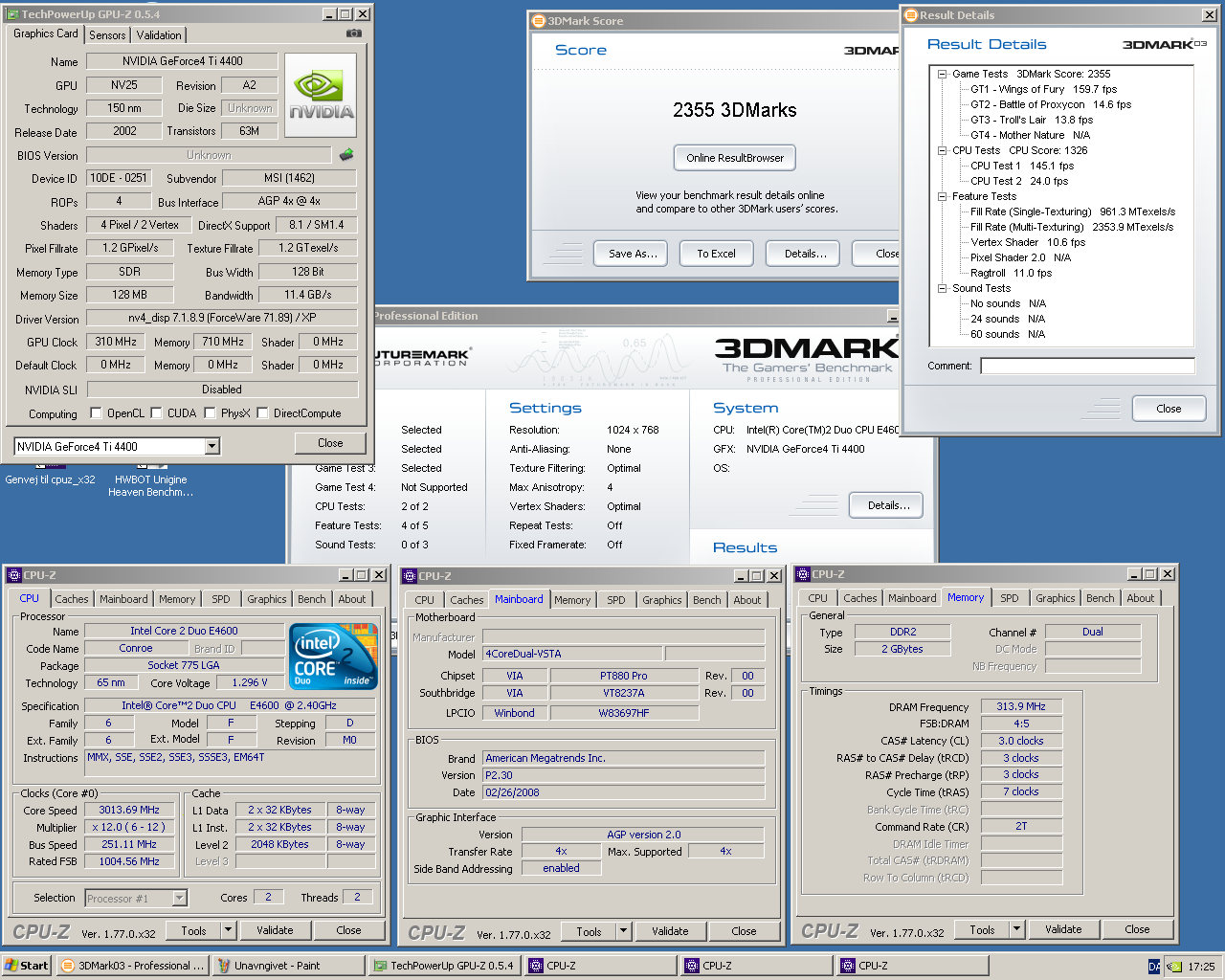Click Online ResultBrowser button
Screen dimensions: 1225x980
click(x=735, y=158)
